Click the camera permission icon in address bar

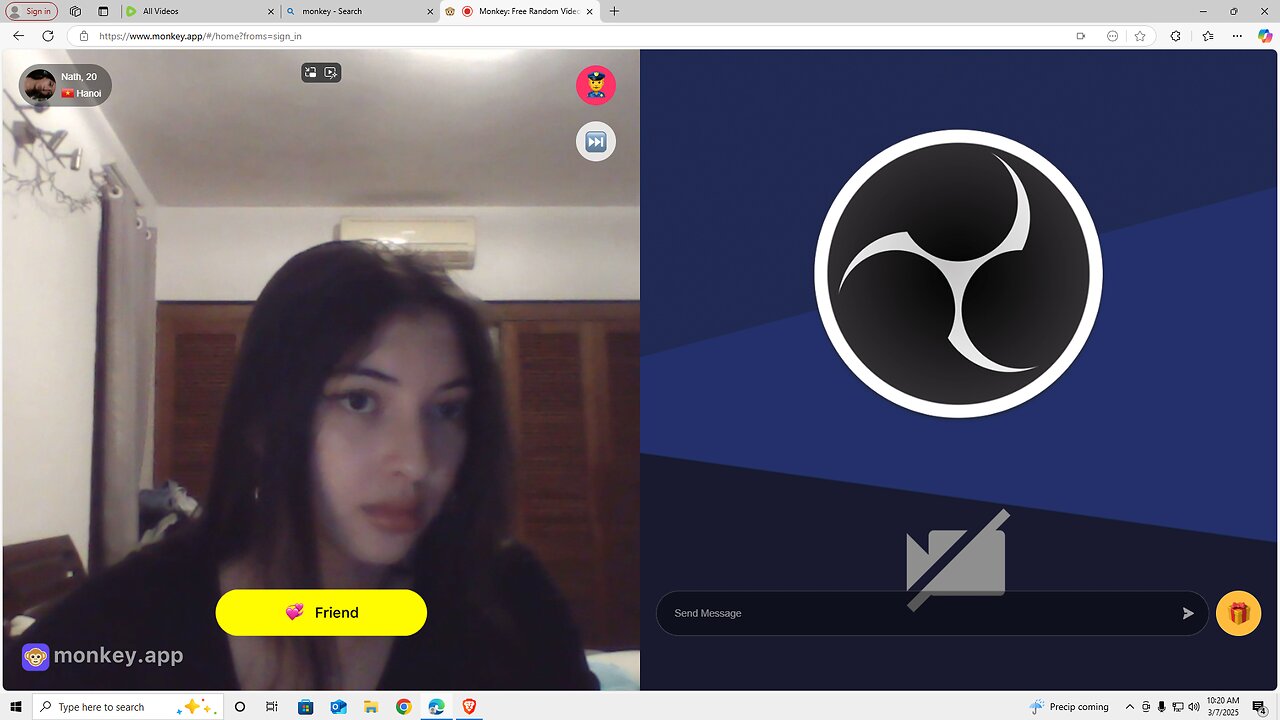1081,35
